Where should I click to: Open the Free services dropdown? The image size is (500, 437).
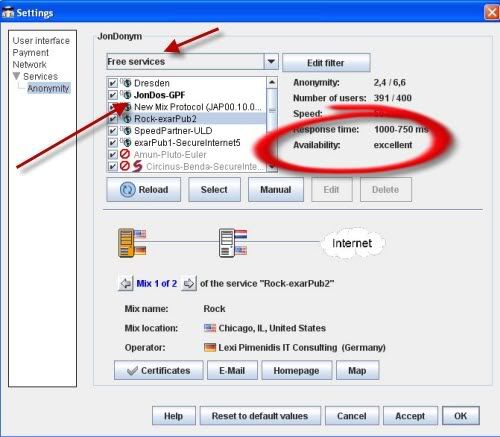tap(271, 61)
